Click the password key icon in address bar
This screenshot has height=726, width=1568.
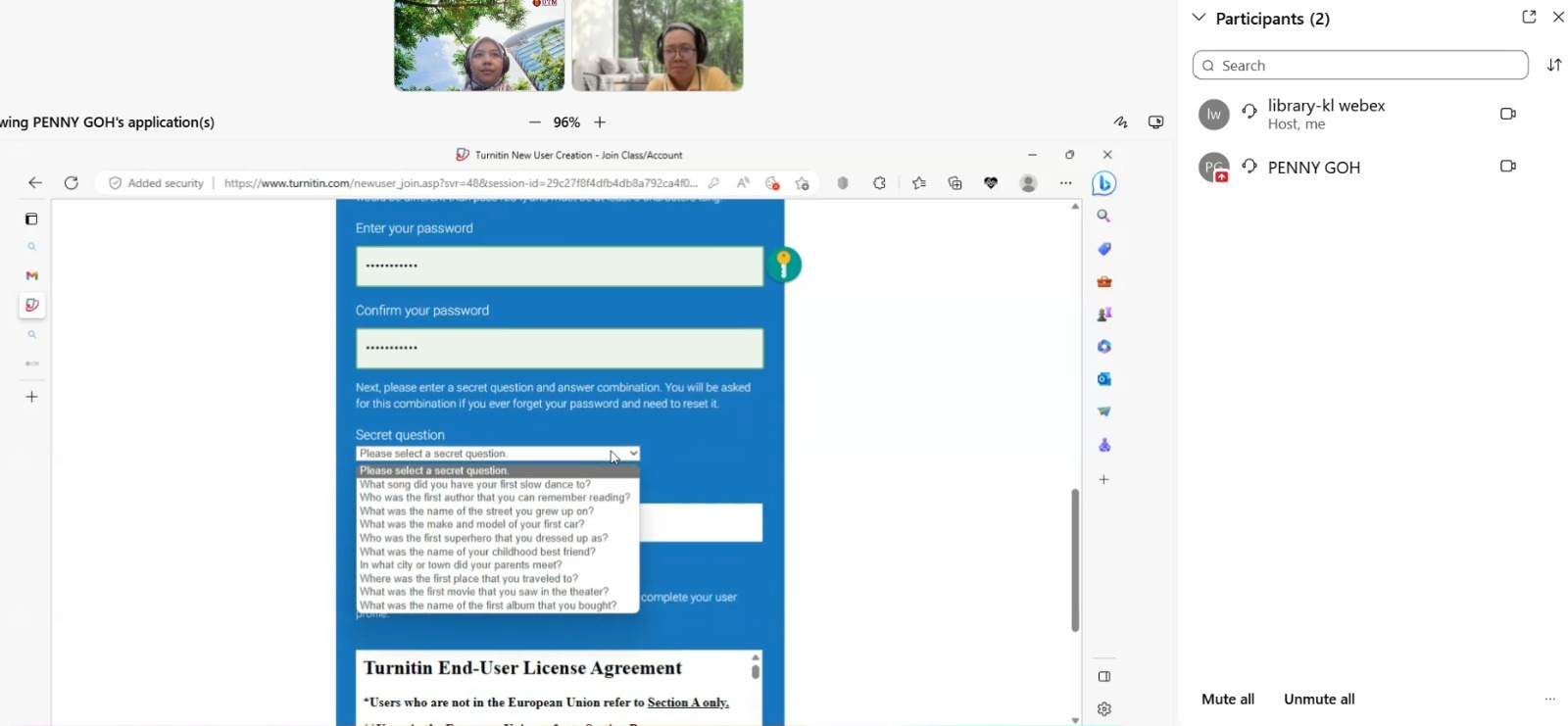point(714,183)
